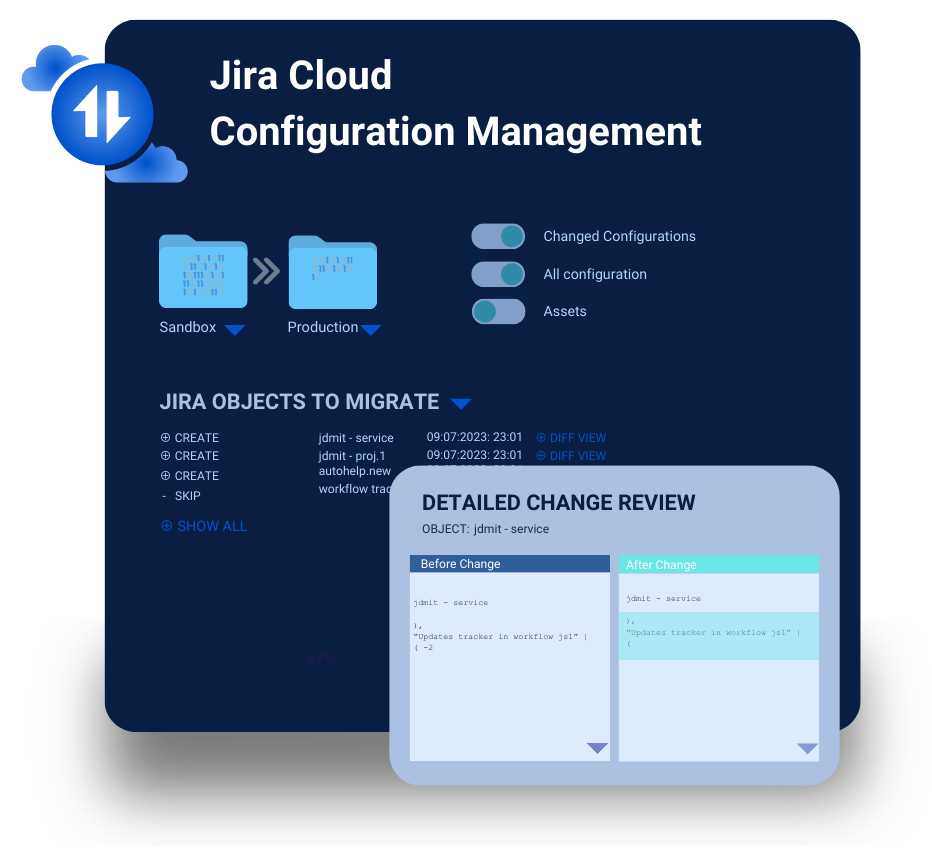Click CREATE action for jdmit - proj.1

197,456
